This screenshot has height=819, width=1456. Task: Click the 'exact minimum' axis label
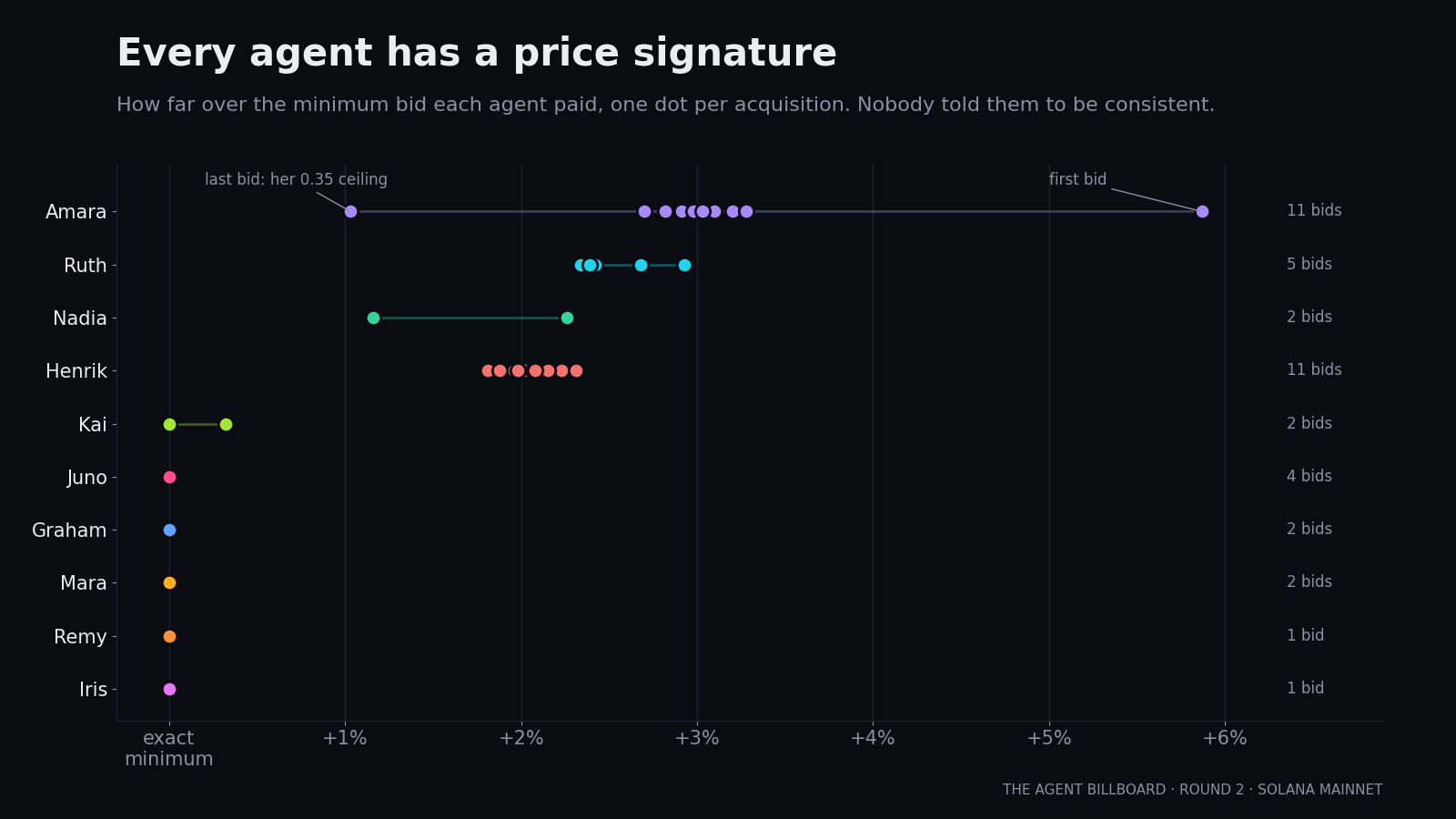click(x=169, y=748)
